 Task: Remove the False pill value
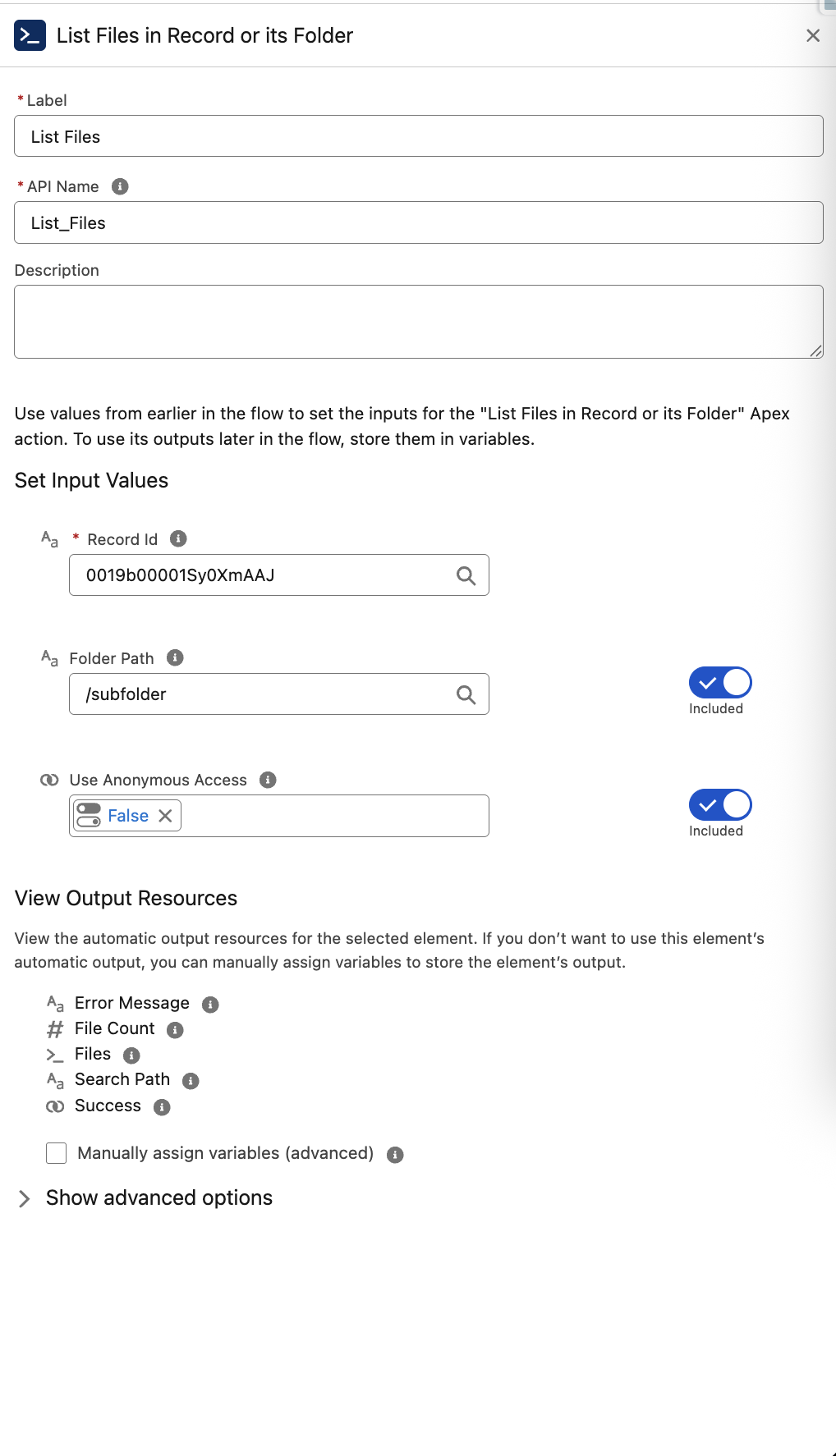coord(165,816)
